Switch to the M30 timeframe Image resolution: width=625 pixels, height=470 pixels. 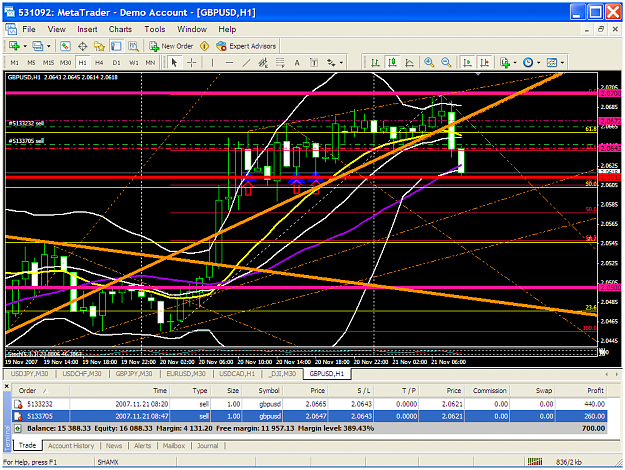click(x=65, y=63)
